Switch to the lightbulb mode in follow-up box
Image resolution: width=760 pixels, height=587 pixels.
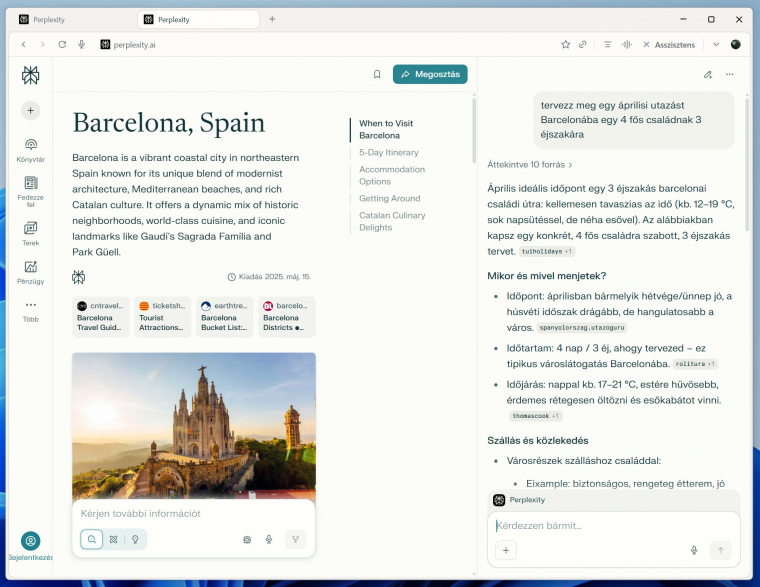click(x=135, y=539)
